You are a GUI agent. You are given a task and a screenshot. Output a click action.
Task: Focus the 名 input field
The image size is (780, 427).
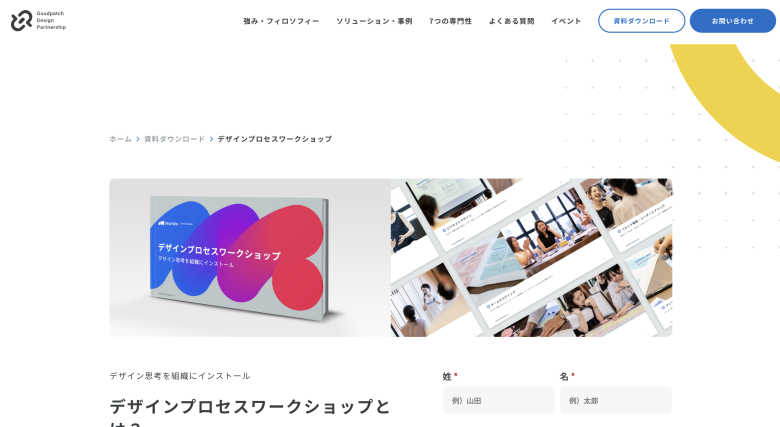pos(616,400)
